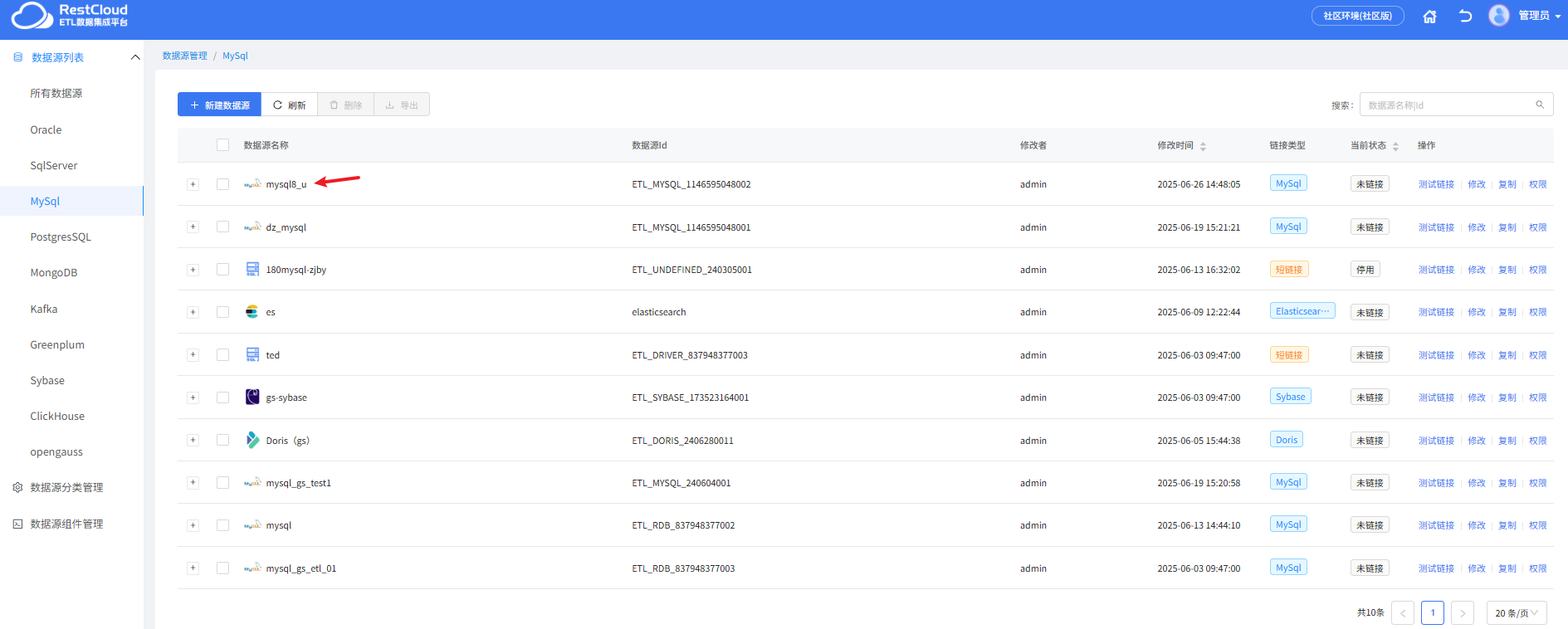This screenshot has height=629, width=1568.
Task: Click the database icon beside 数据源列表
Action: (18, 57)
